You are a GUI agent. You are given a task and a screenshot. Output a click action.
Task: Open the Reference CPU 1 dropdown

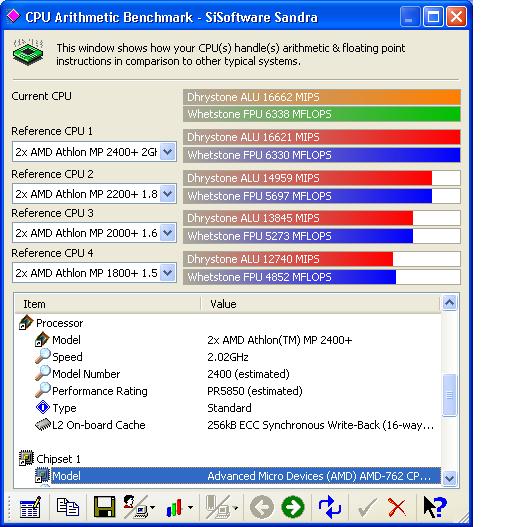(167, 152)
